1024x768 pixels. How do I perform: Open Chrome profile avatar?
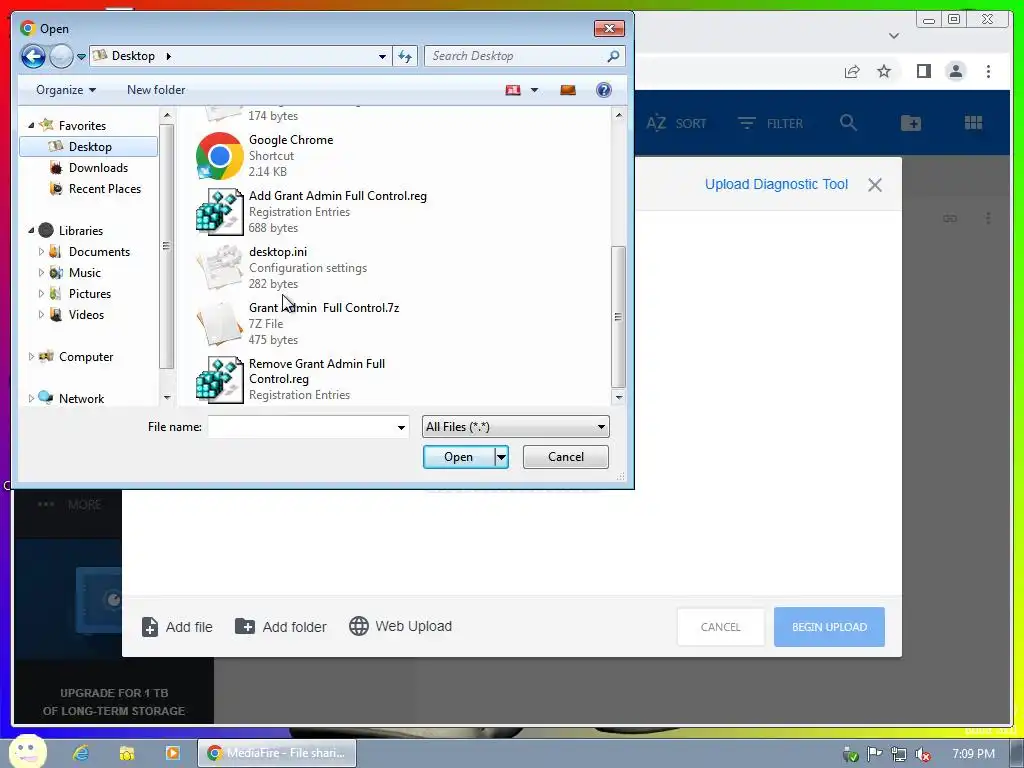(955, 71)
